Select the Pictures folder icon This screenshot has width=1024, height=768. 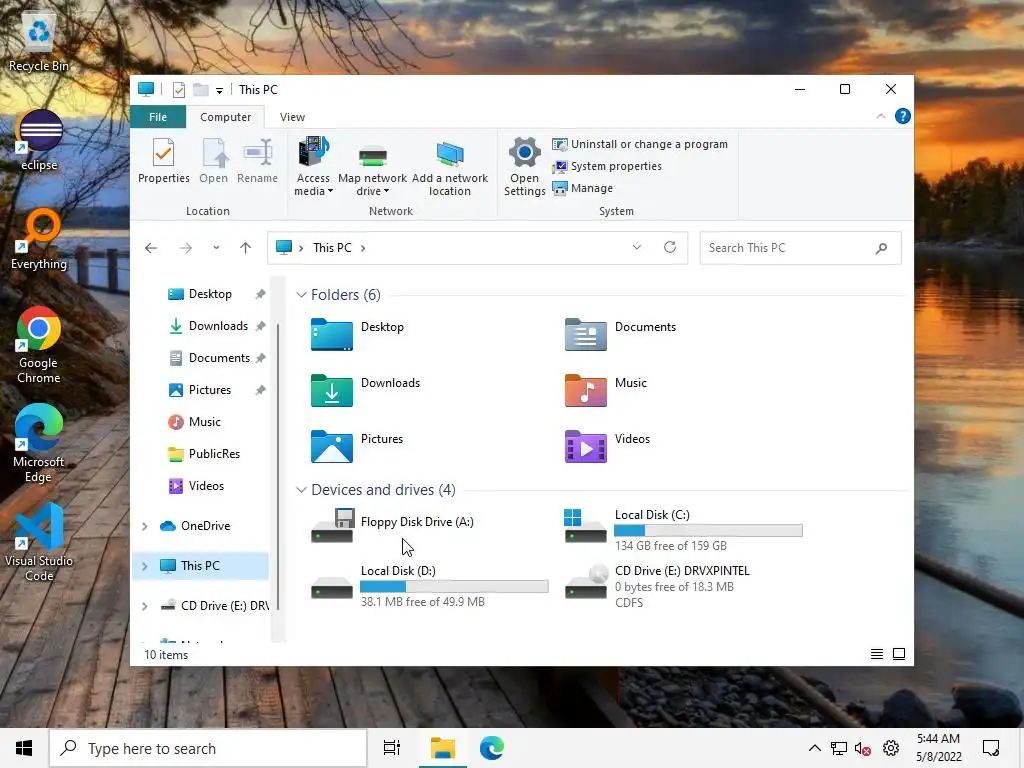332,446
